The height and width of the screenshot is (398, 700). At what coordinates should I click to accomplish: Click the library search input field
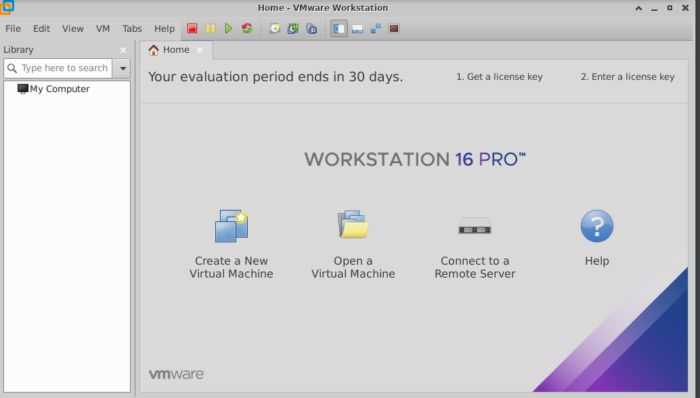[x=58, y=68]
